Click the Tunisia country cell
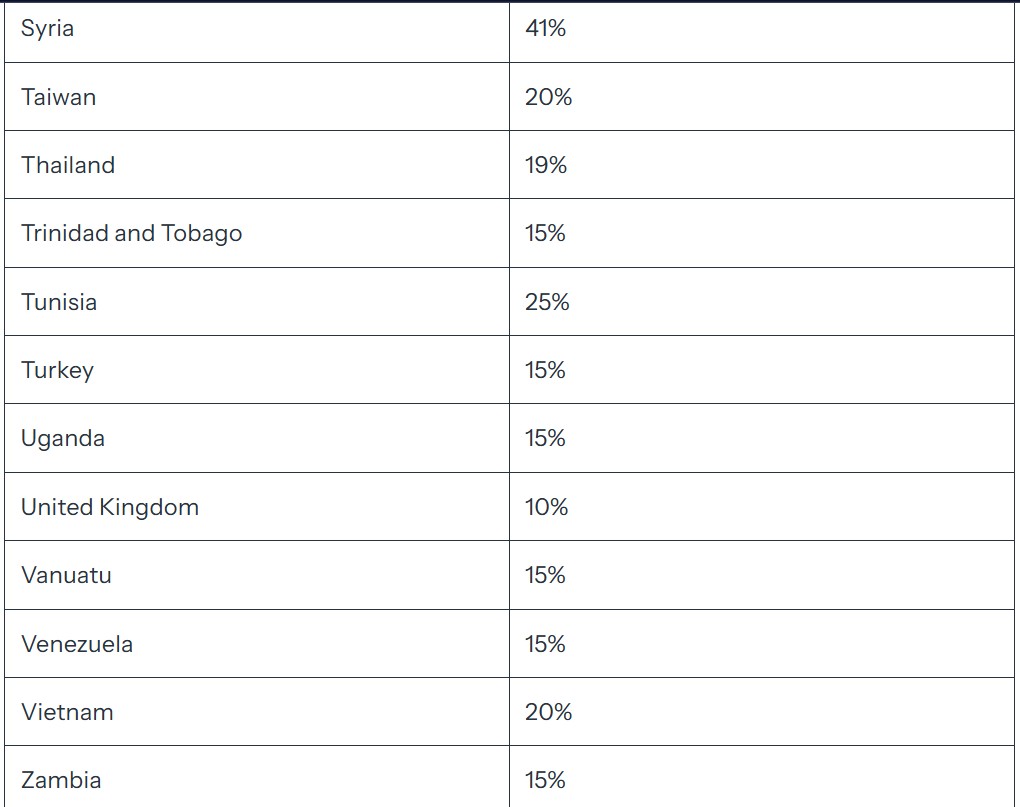 coord(257,302)
